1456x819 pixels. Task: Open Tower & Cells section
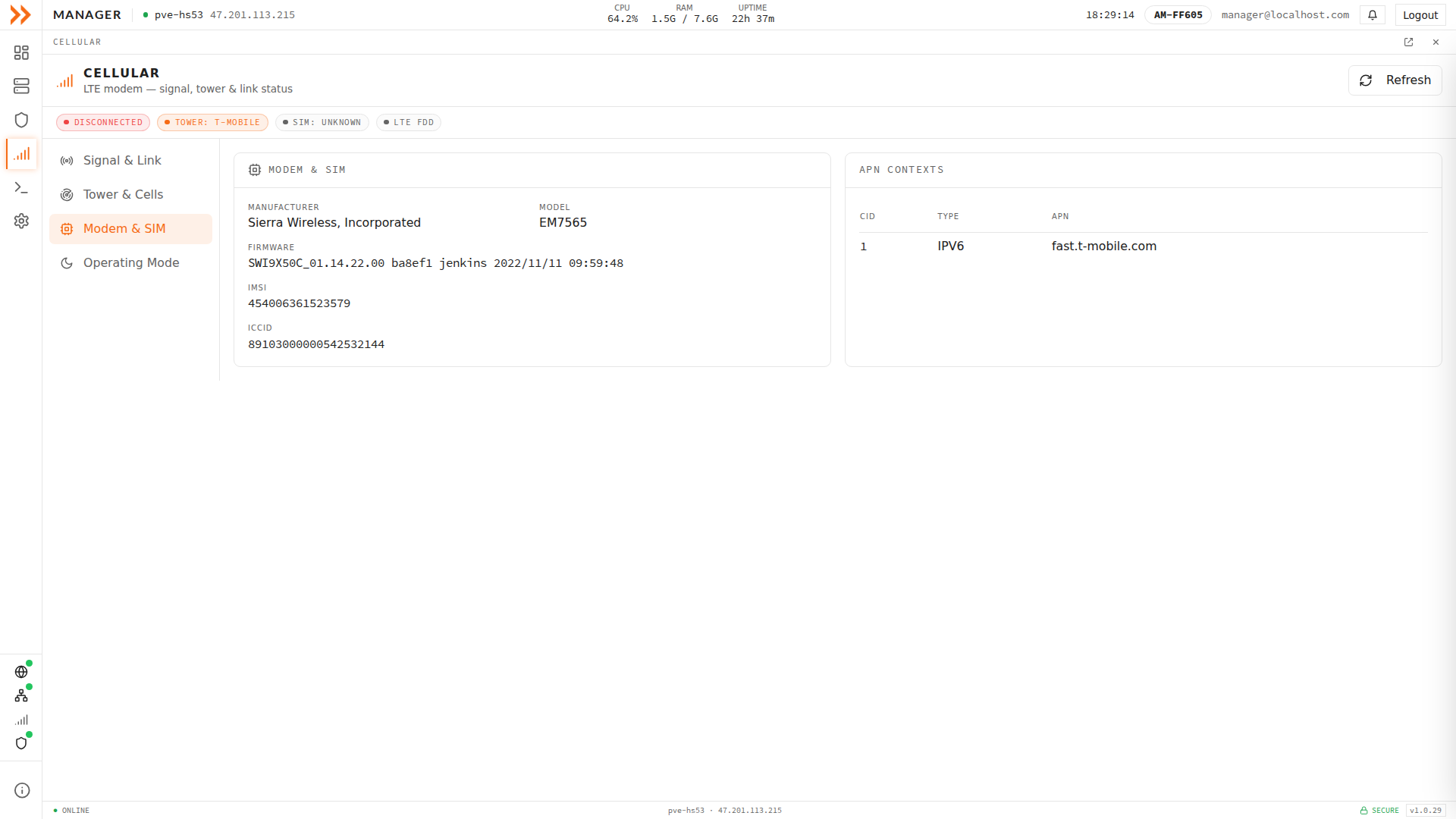pos(130,195)
